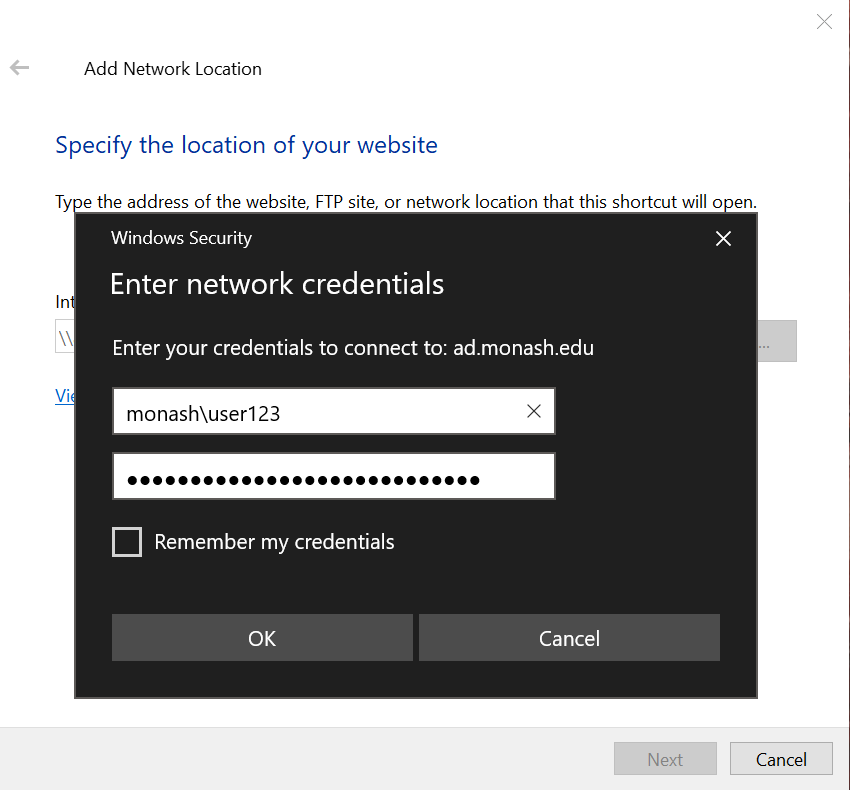Screen dimensions: 850x790
Task: Click the Windows Security title bar
Action: click(400, 238)
